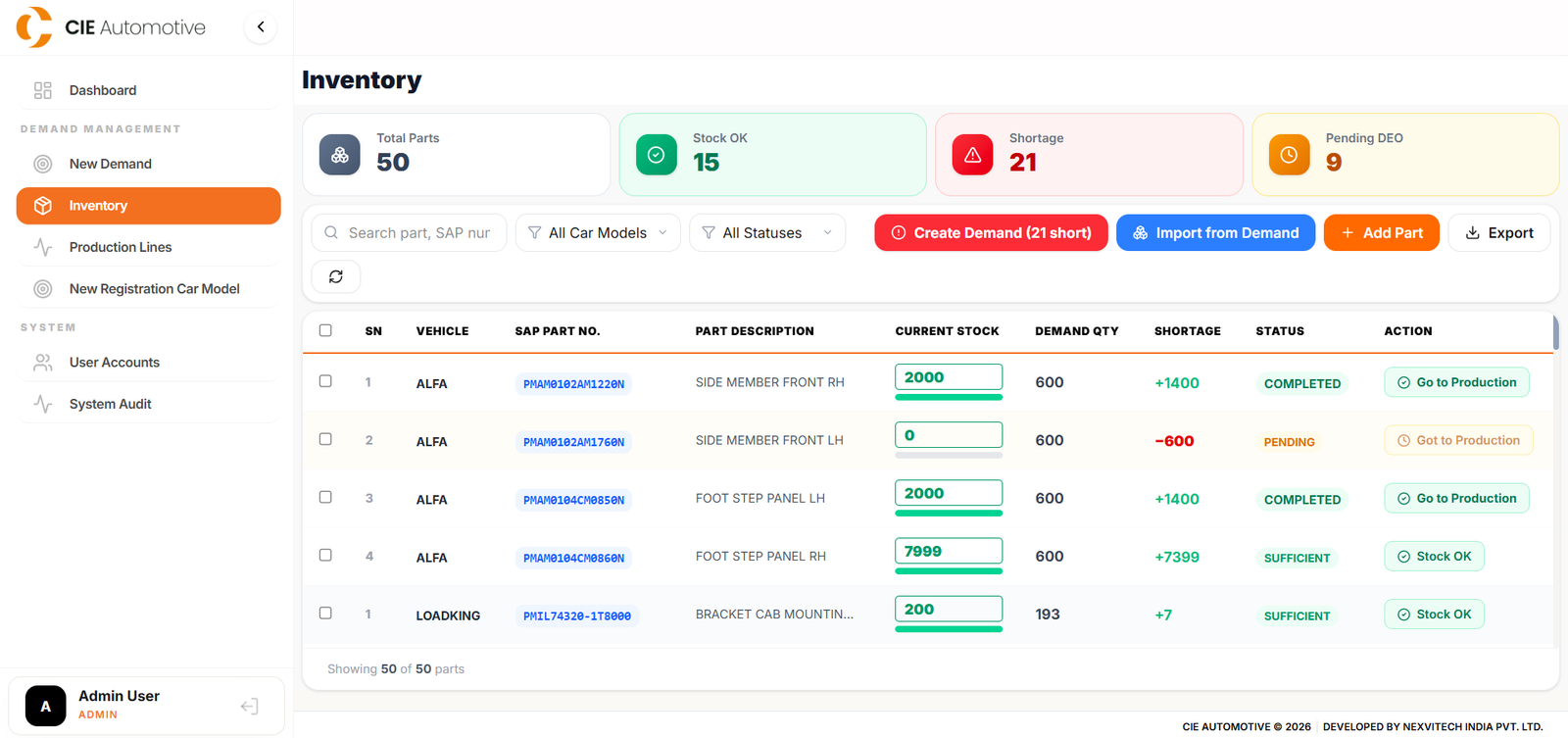Click the table's vertical scrollbar thumb

[x=1555, y=333]
